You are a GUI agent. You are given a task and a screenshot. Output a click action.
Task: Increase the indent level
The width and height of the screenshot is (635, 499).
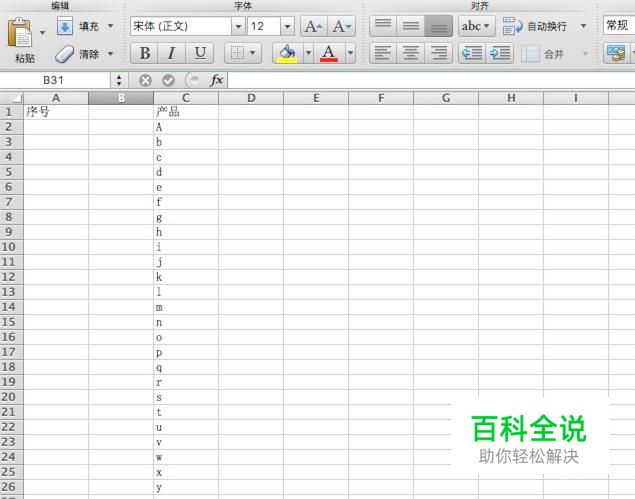(500, 53)
